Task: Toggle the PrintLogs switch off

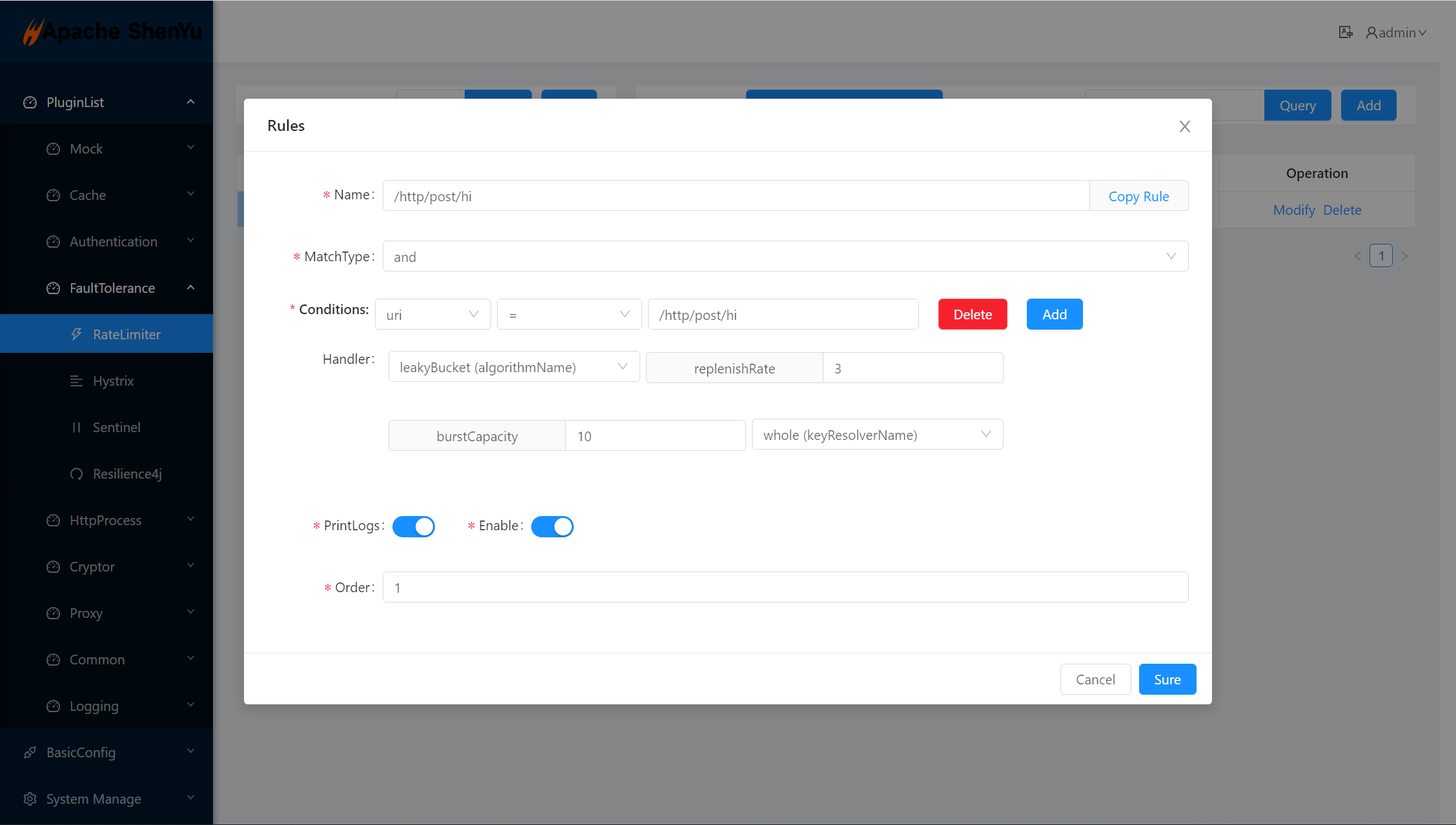Action: click(x=414, y=526)
